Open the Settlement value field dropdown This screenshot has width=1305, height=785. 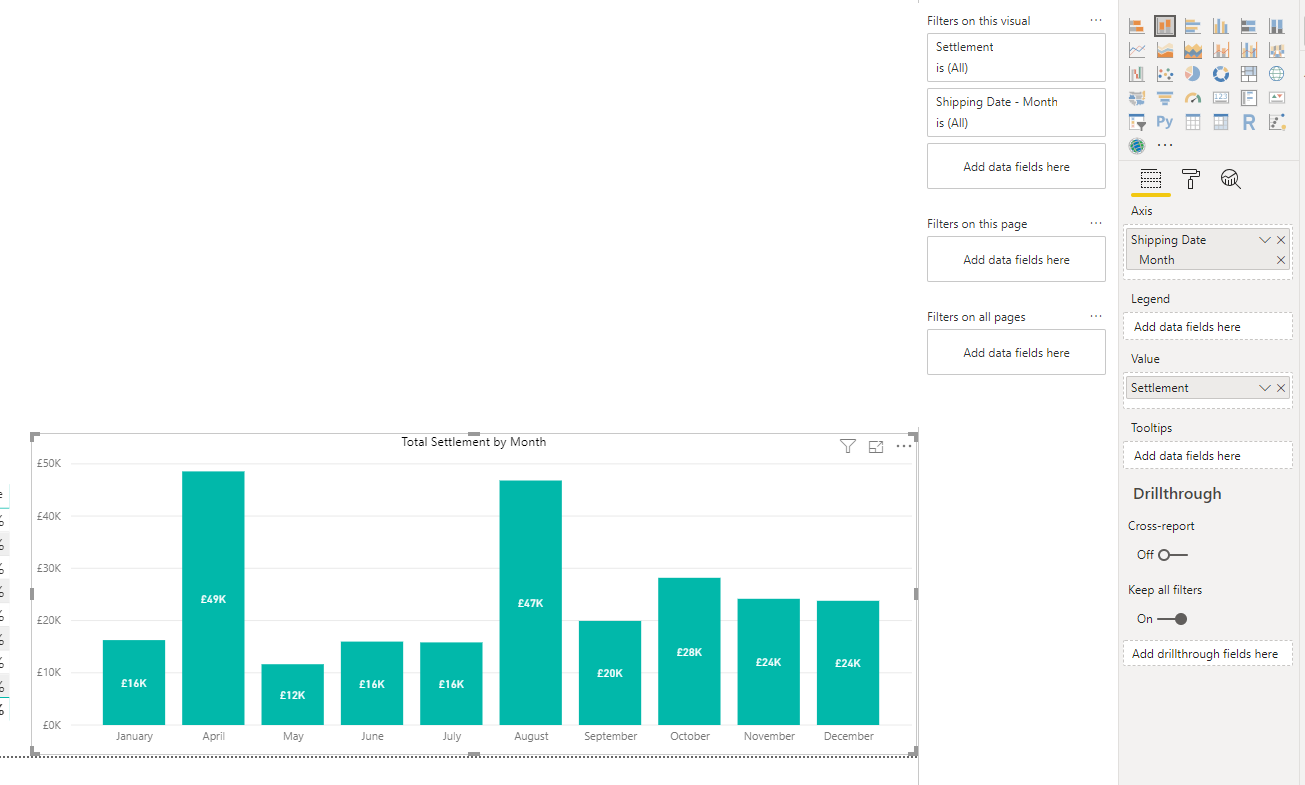[1265, 388]
